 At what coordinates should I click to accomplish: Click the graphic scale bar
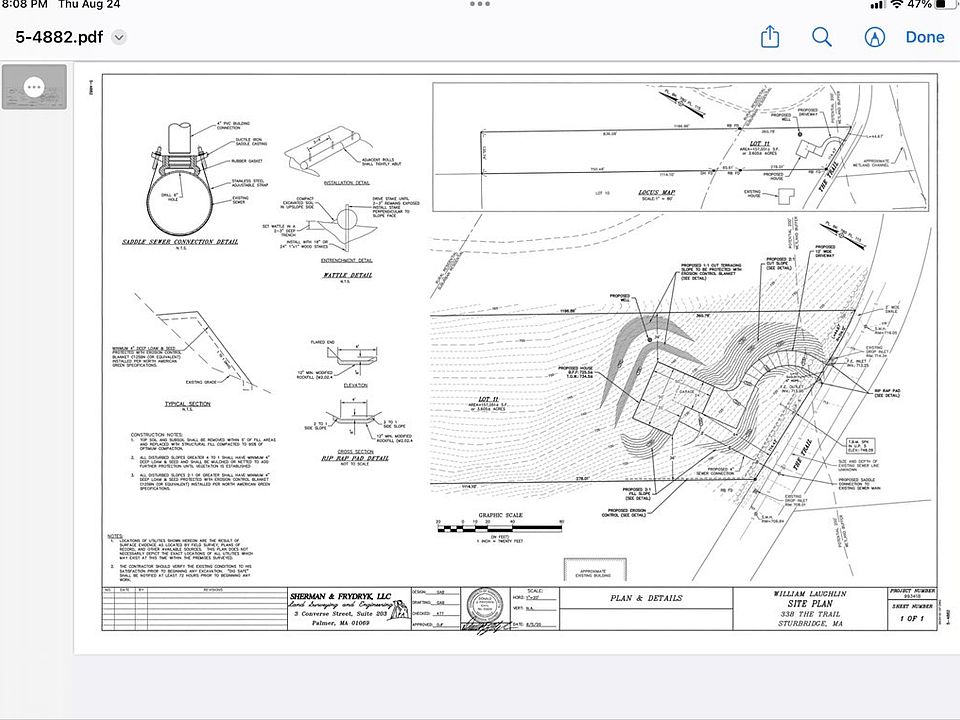pyautogui.click(x=500, y=527)
